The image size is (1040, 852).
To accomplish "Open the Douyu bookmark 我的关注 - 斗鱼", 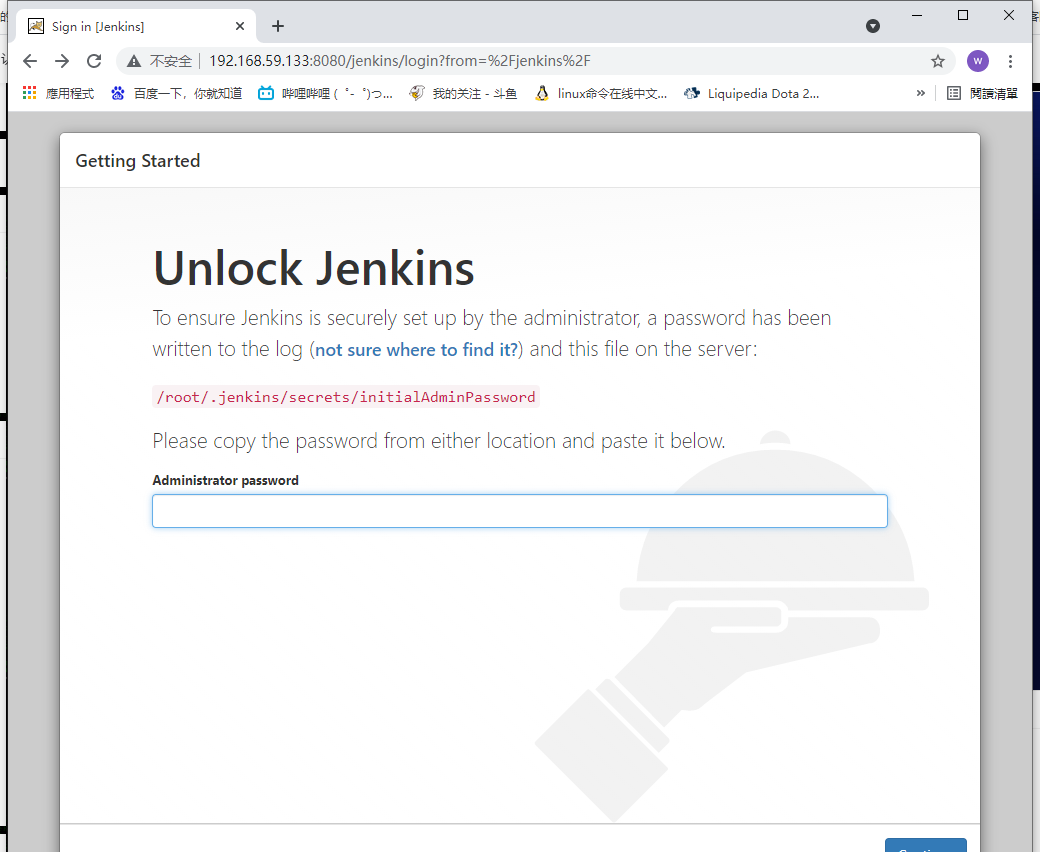I will 463,93.
